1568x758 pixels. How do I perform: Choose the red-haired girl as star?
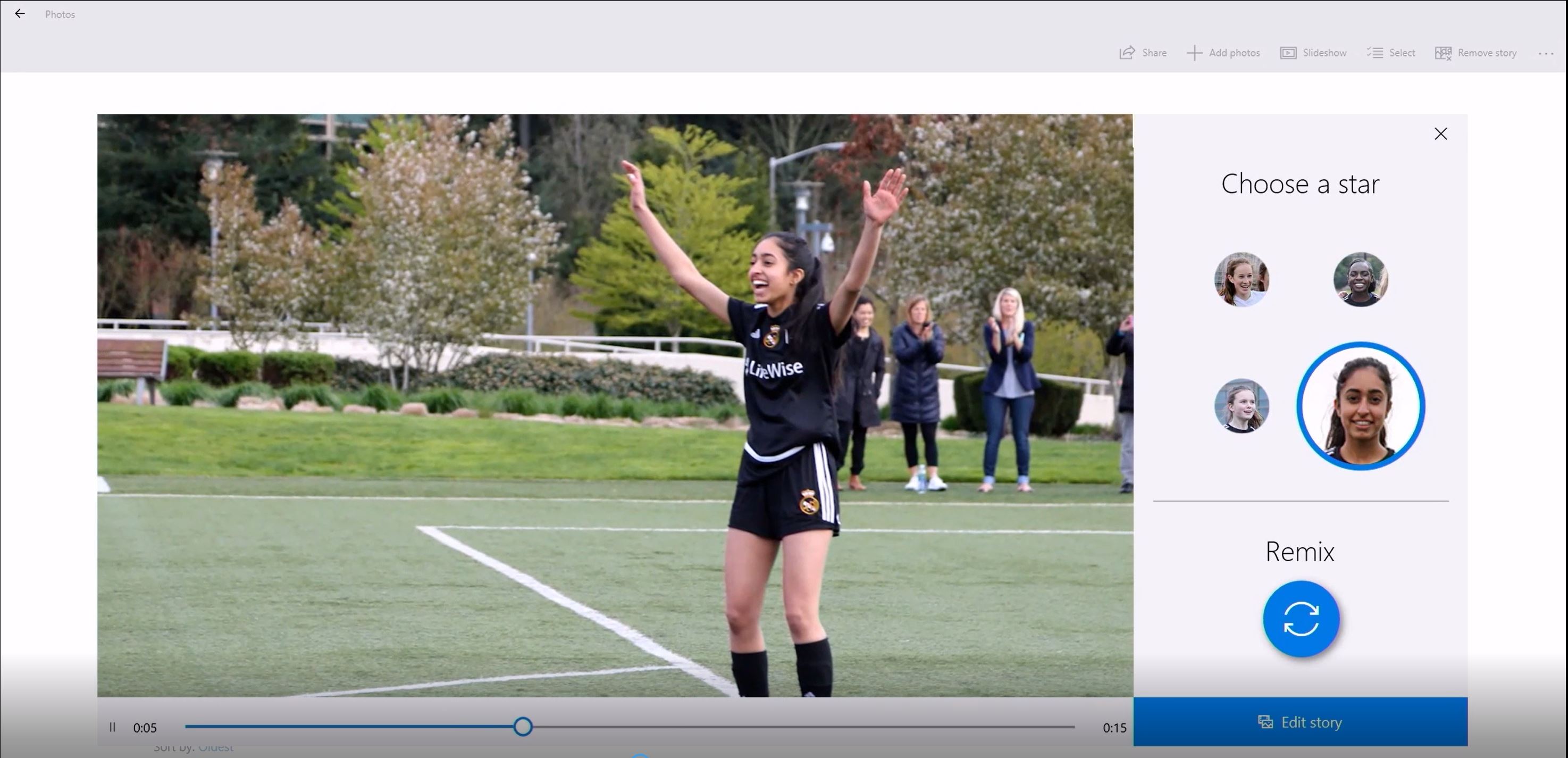pyautogui.click(x=1241, y=279)
